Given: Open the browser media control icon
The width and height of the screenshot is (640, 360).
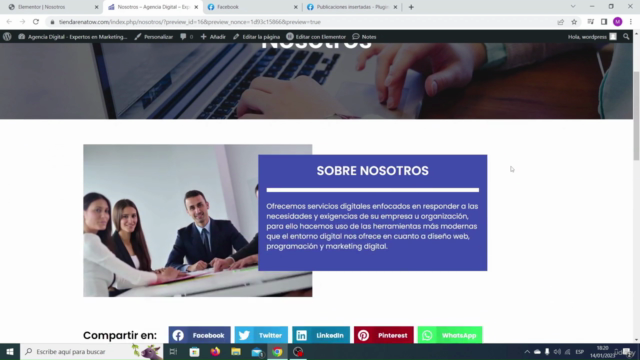Looking at the screenshot, I should [591, 22].
